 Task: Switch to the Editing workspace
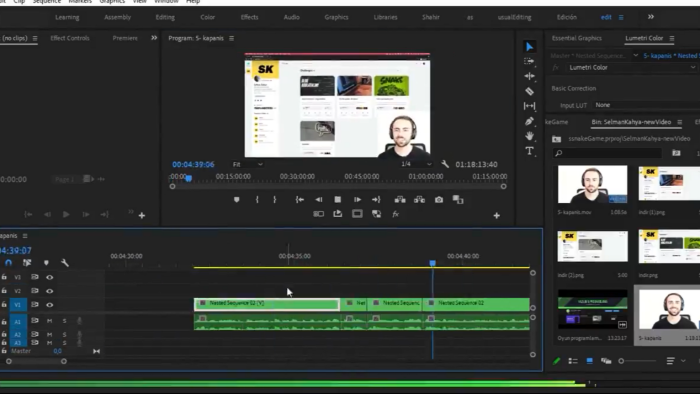pos(165,17)
